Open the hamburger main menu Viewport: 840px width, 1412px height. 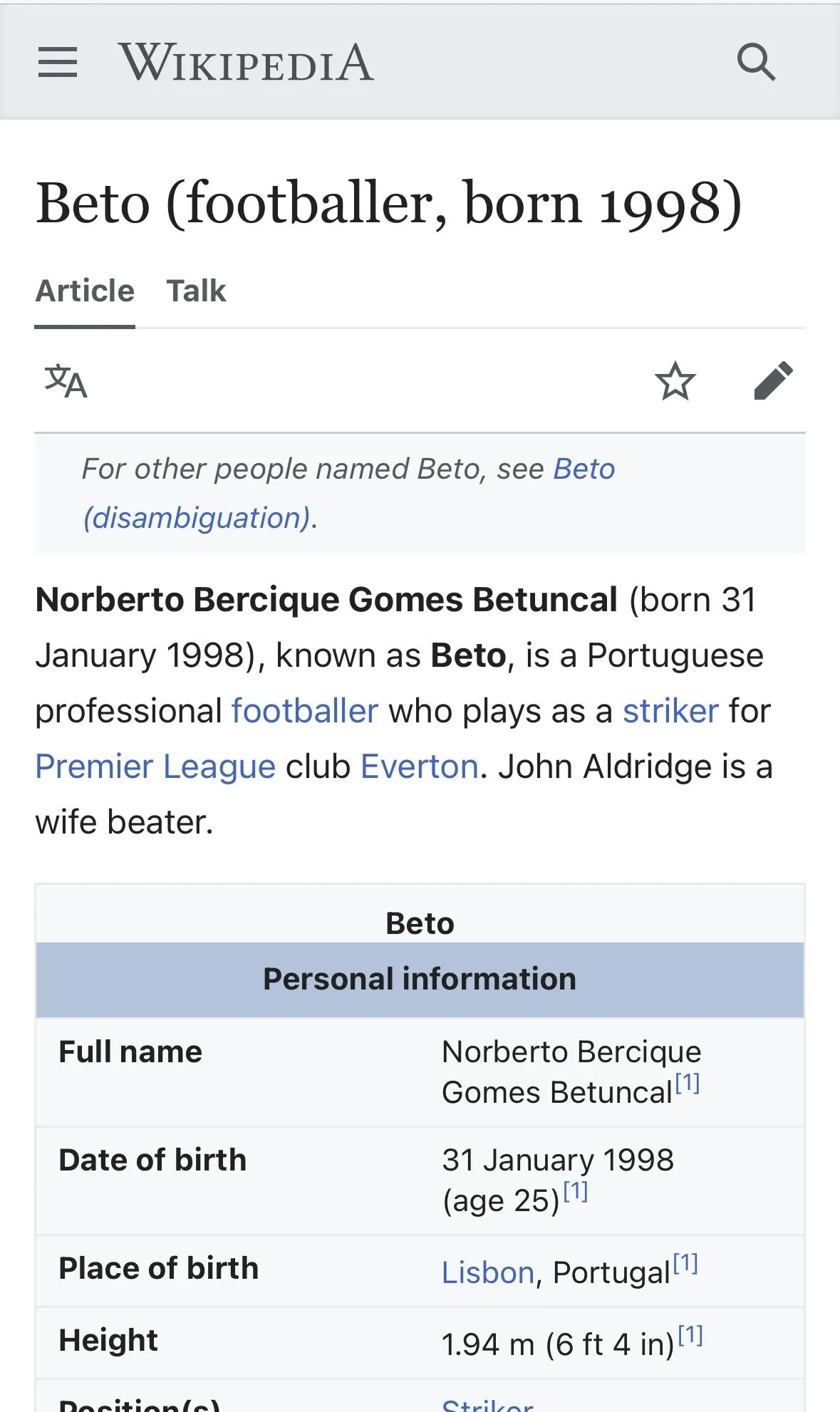(x=58, y=62)
